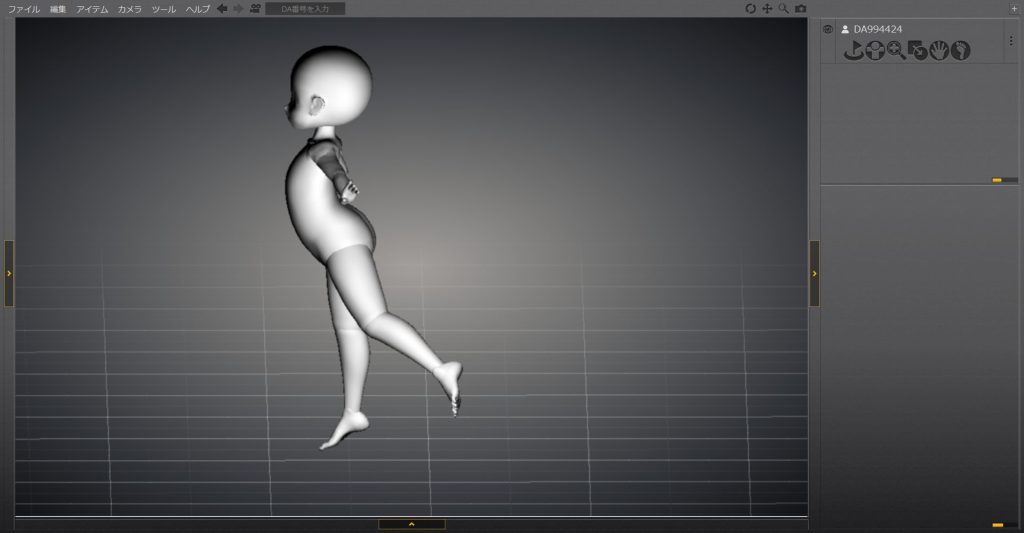
Task: Select the pan move cross-arrows tool
Action: (768, 9)
